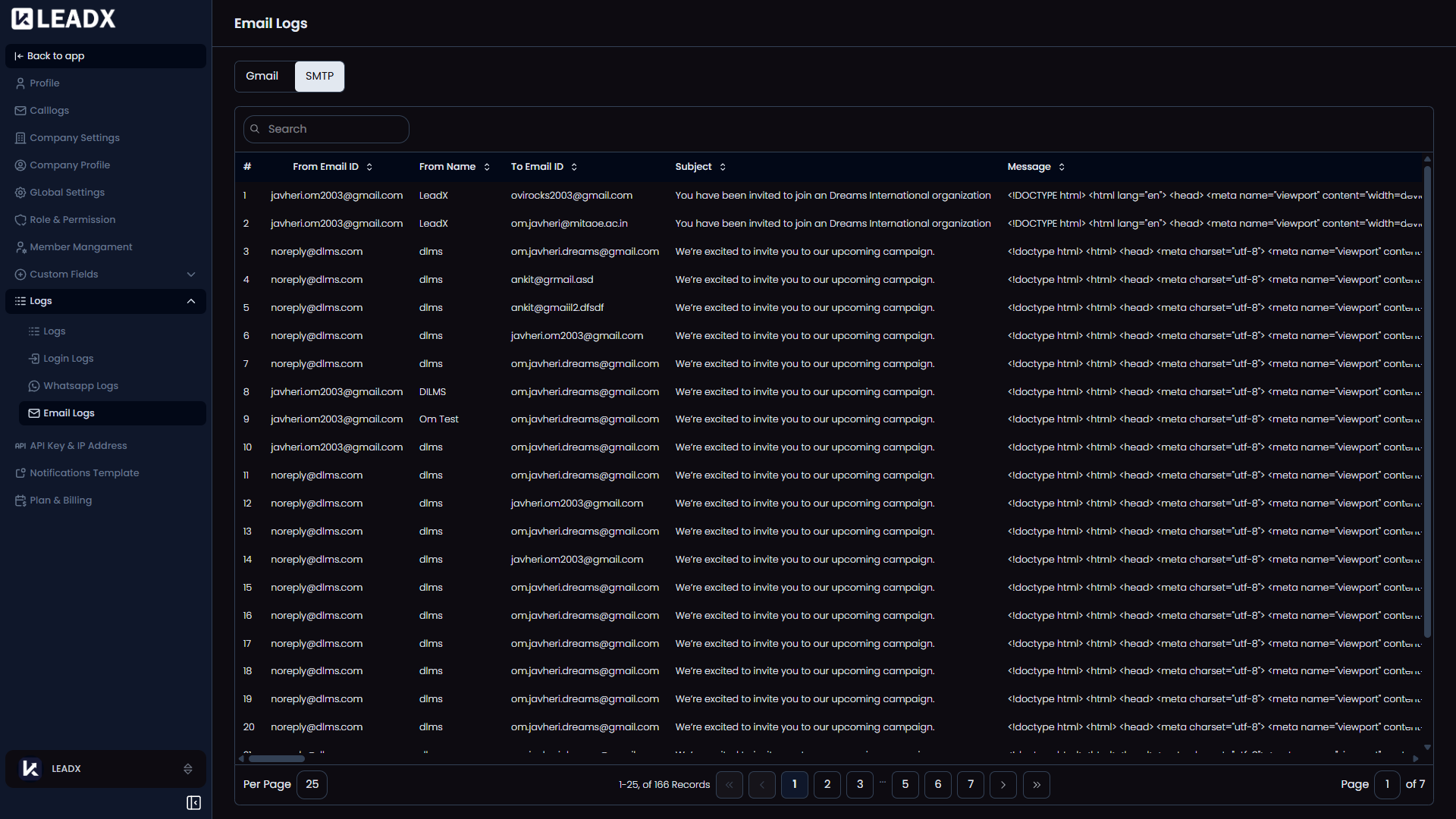The width and height of the screenshot is (1456, 819).
Task: Toggle sorting on From Email ID column
Action: coord(369,166)
